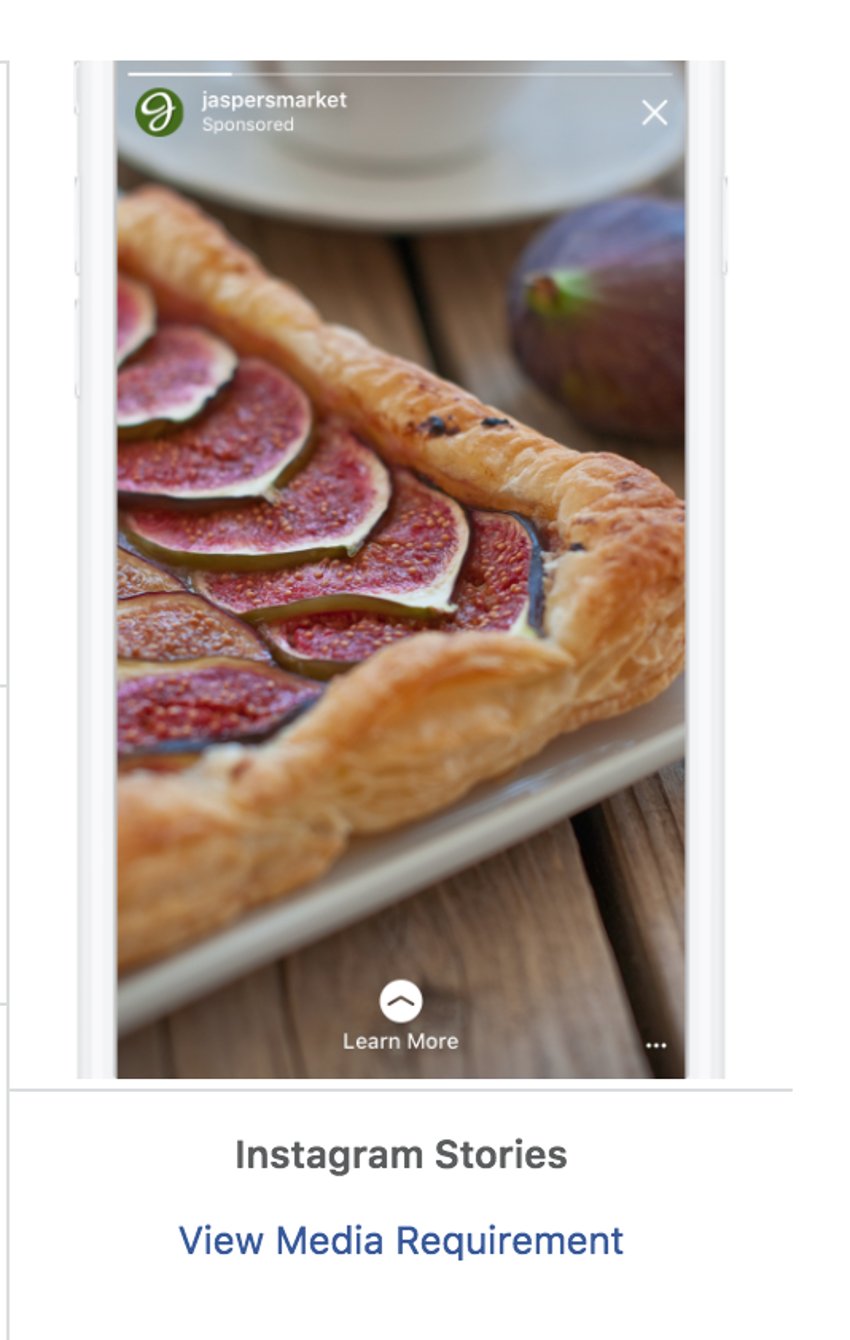Viewport: 850px width, 1340px height.
Task: Click the Sponsored label under username
Action: (x=248, y=125)
